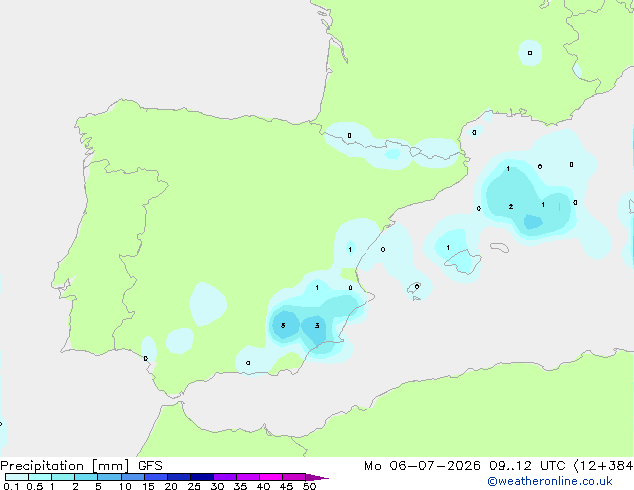Click the 40–45 mm magenta legend swatch

coord(271,477)
